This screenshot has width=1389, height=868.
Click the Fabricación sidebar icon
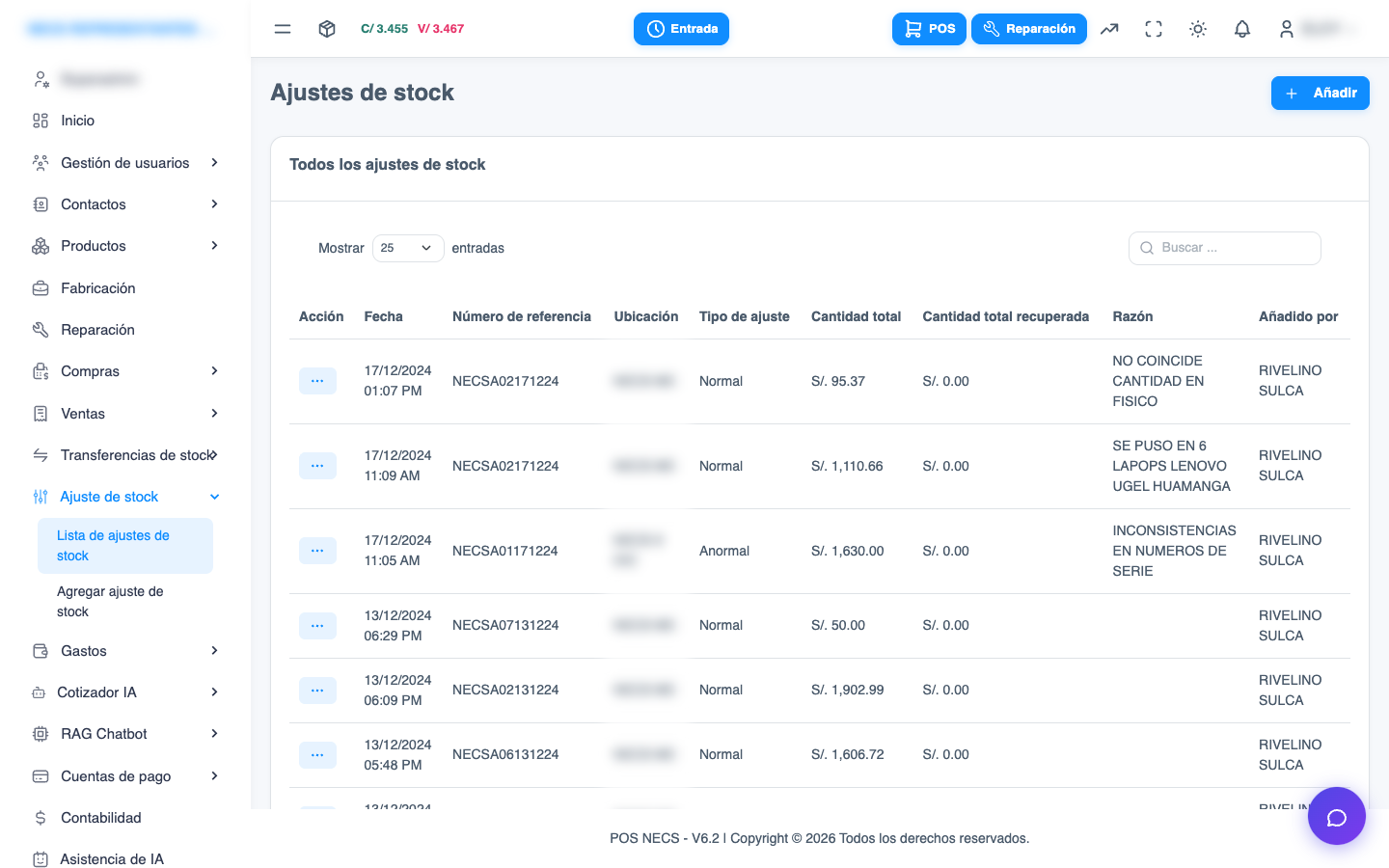point(41,288)
